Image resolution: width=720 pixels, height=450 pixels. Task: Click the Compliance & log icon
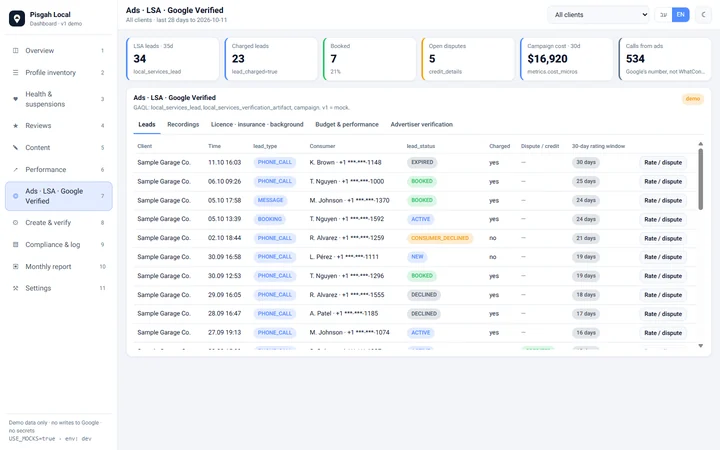16,245
